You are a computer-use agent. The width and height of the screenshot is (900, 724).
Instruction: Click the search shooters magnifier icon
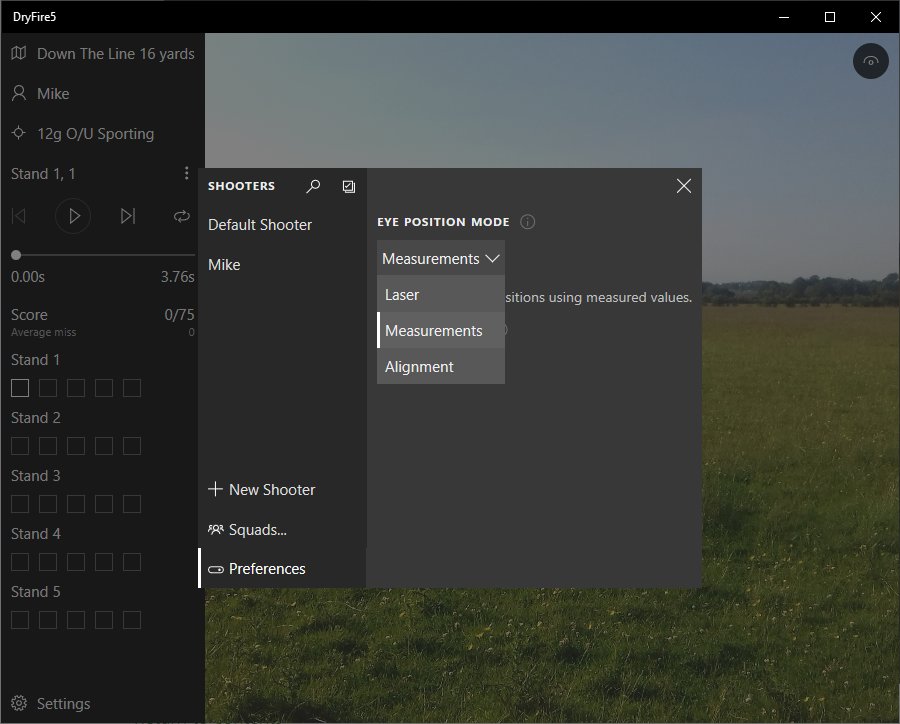313,186
